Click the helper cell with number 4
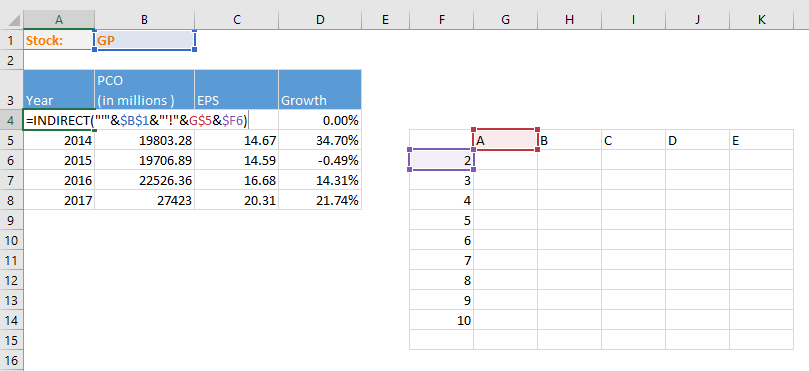The width and height of the screenshot is (809, 371). (441, 200)
